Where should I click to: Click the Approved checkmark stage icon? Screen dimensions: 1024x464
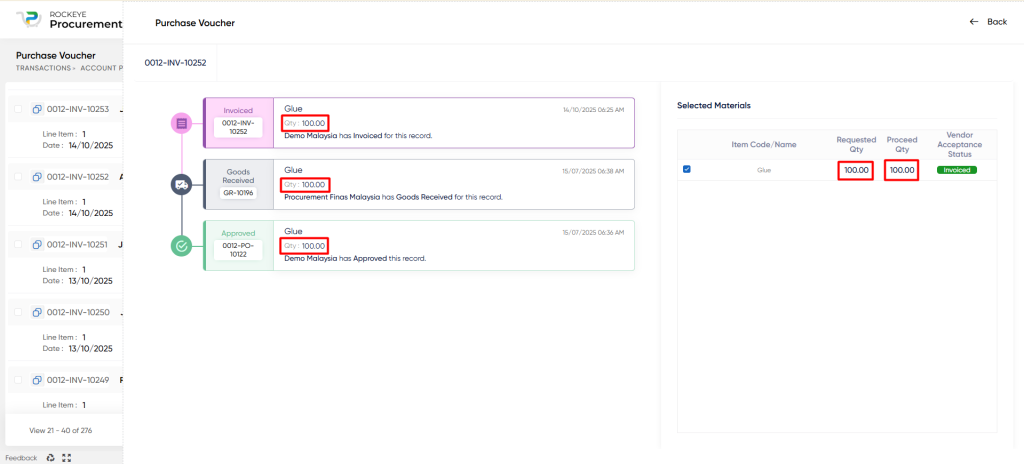[x=181, y=245]
